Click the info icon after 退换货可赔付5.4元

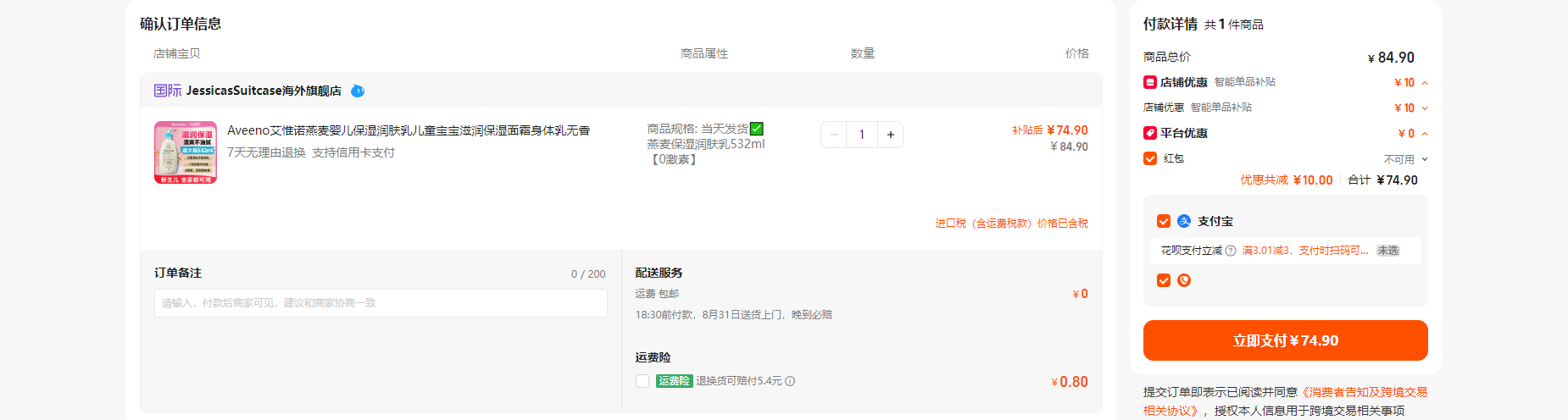point(790,381)
